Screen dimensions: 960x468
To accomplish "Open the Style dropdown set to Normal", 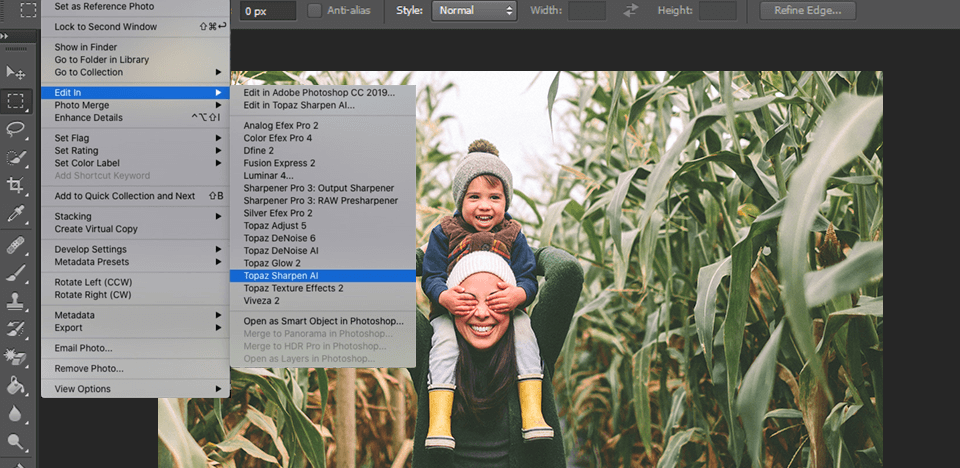I will 474,10.
